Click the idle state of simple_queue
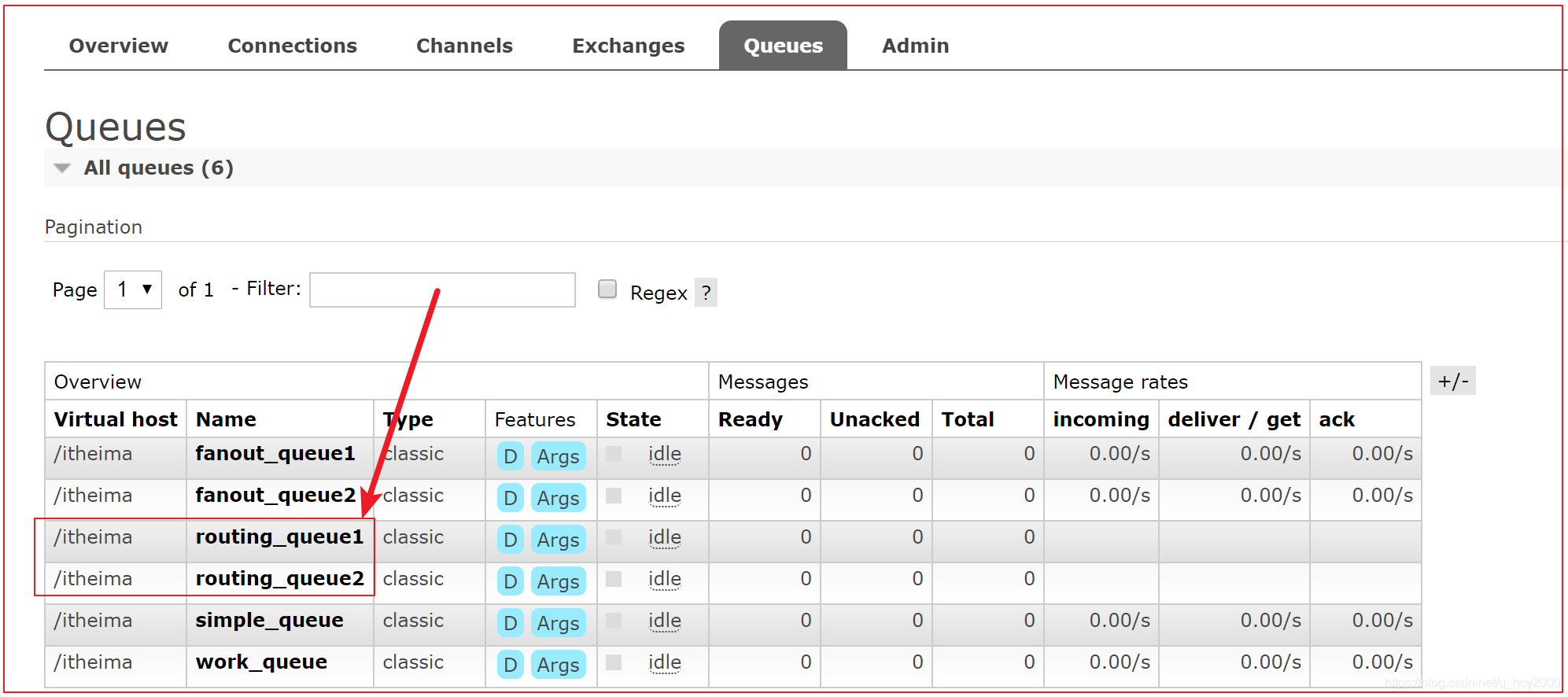The height and width of the screenshot is (697, 1568). tap(665, 621)
